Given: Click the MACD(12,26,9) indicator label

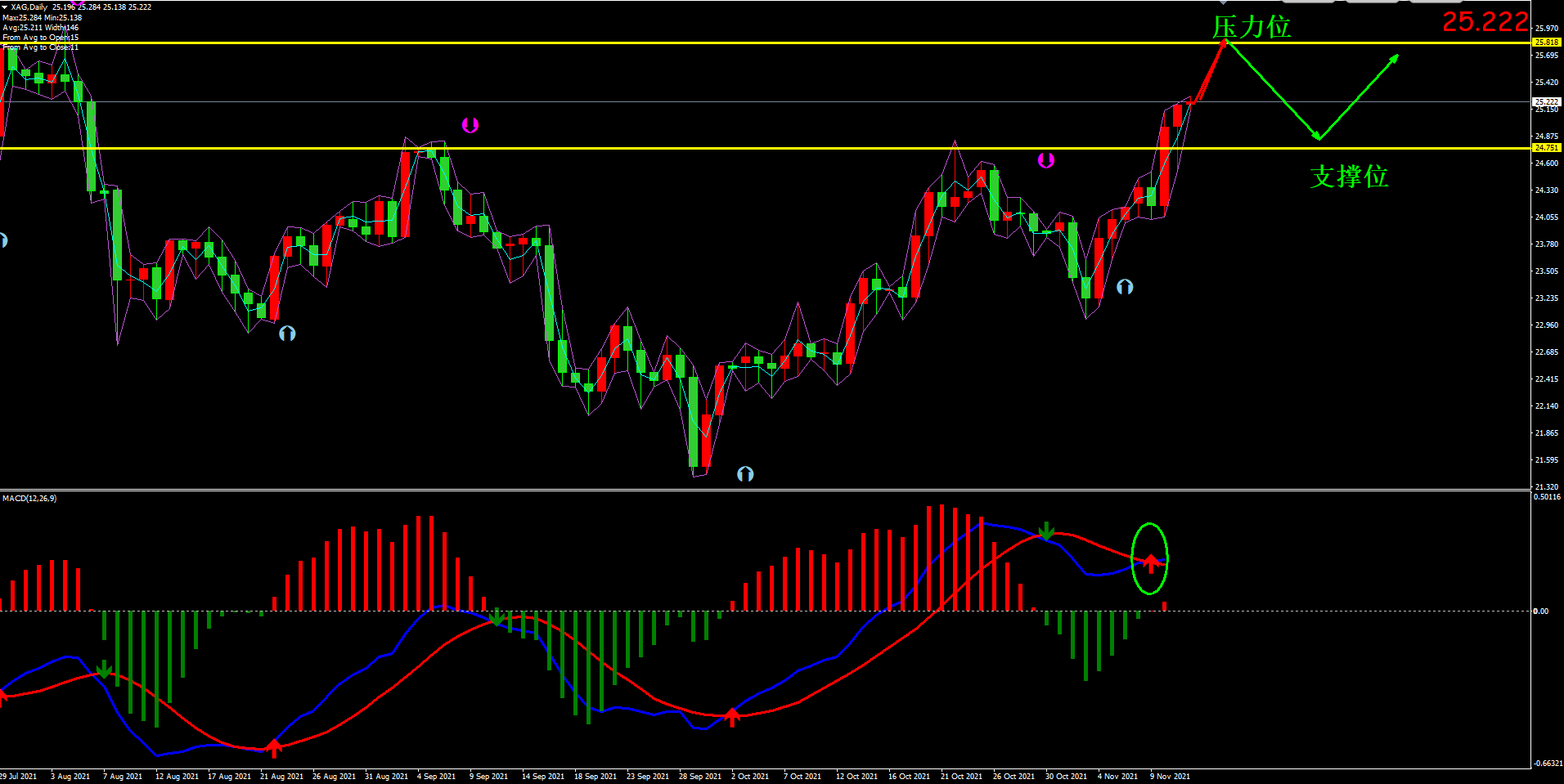Looking at the screenshot, I should [x=29, y=498].
